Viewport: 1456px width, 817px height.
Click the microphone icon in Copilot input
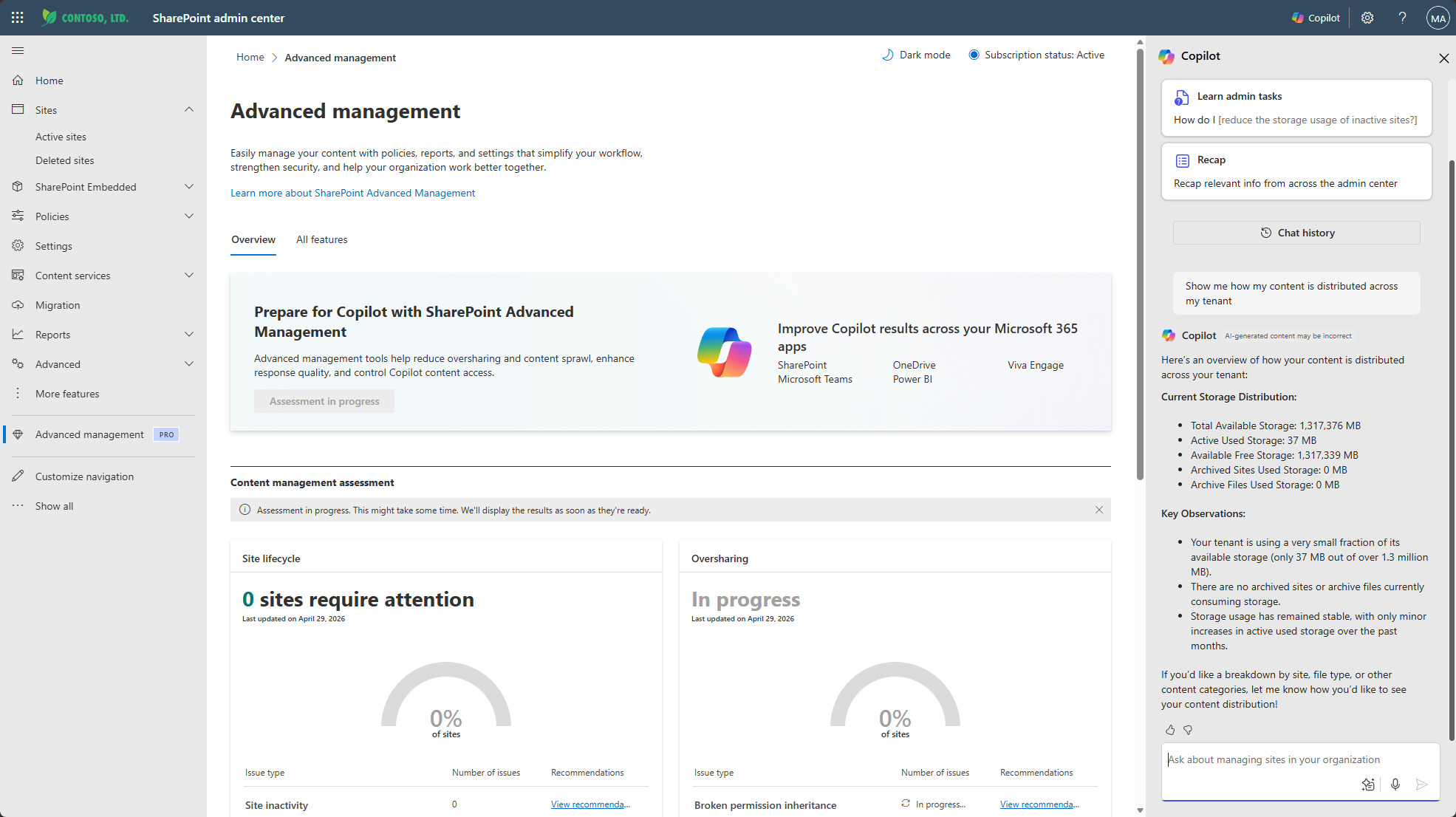1395,784
